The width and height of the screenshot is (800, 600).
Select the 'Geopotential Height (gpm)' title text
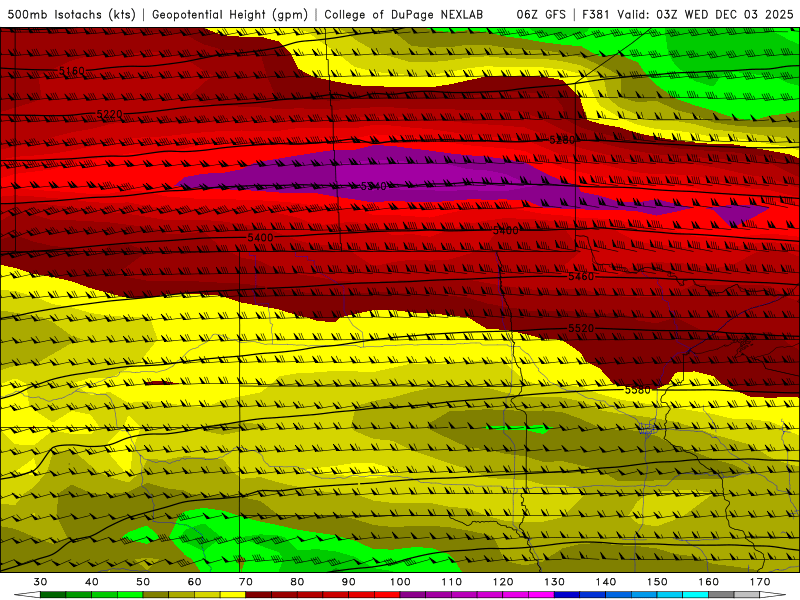click(x=230, y=15)
